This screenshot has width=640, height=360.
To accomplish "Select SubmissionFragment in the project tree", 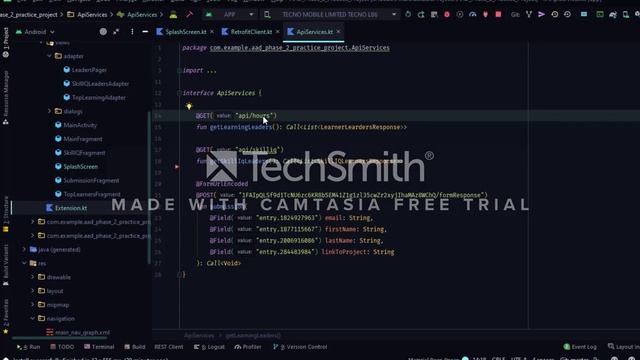I will (87, 180).
